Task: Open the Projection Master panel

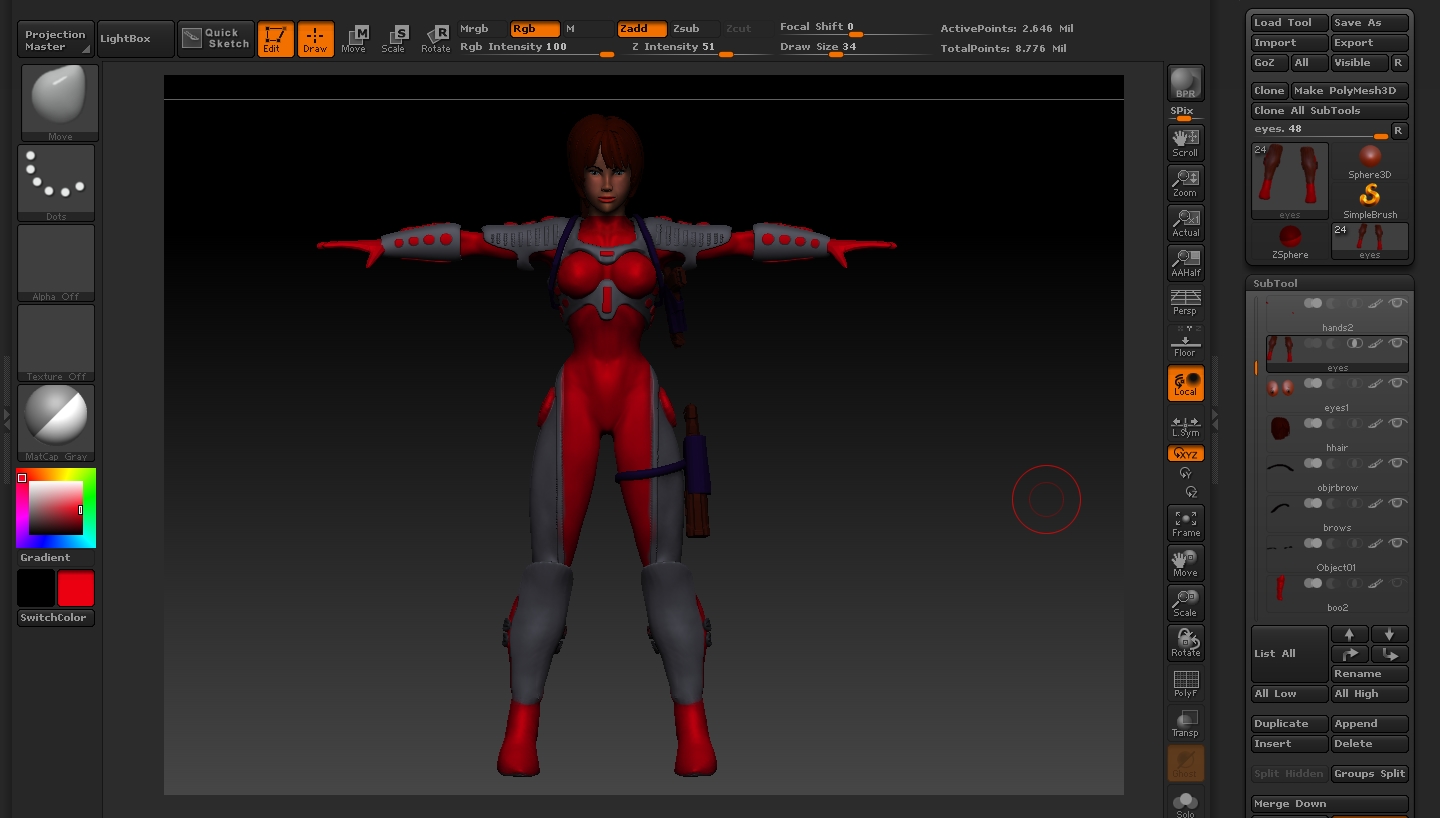Action: 56,39
